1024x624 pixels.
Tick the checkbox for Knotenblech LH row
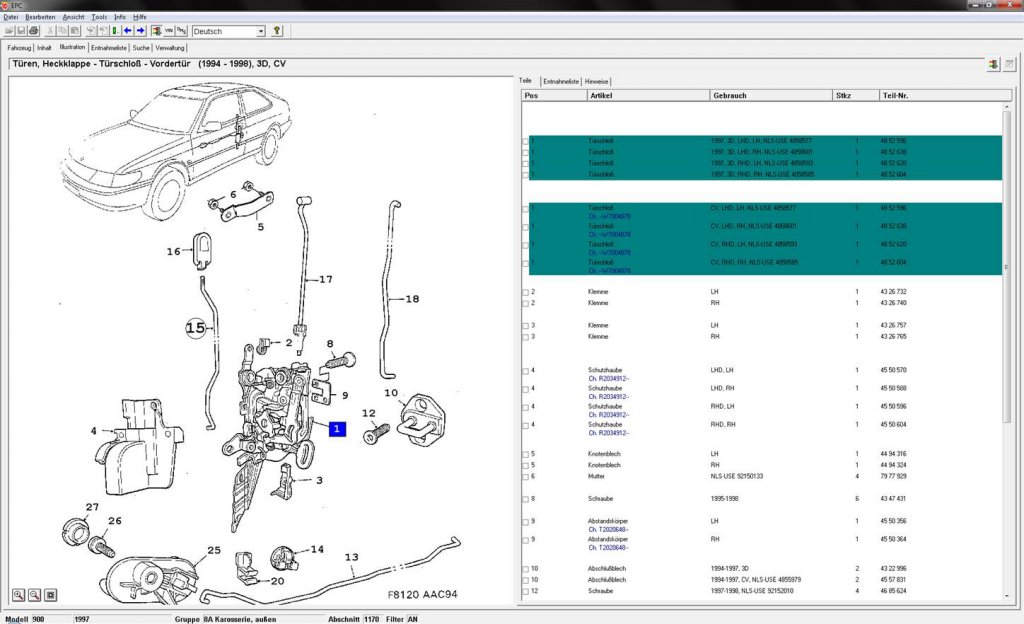click(x=525, y=454)
